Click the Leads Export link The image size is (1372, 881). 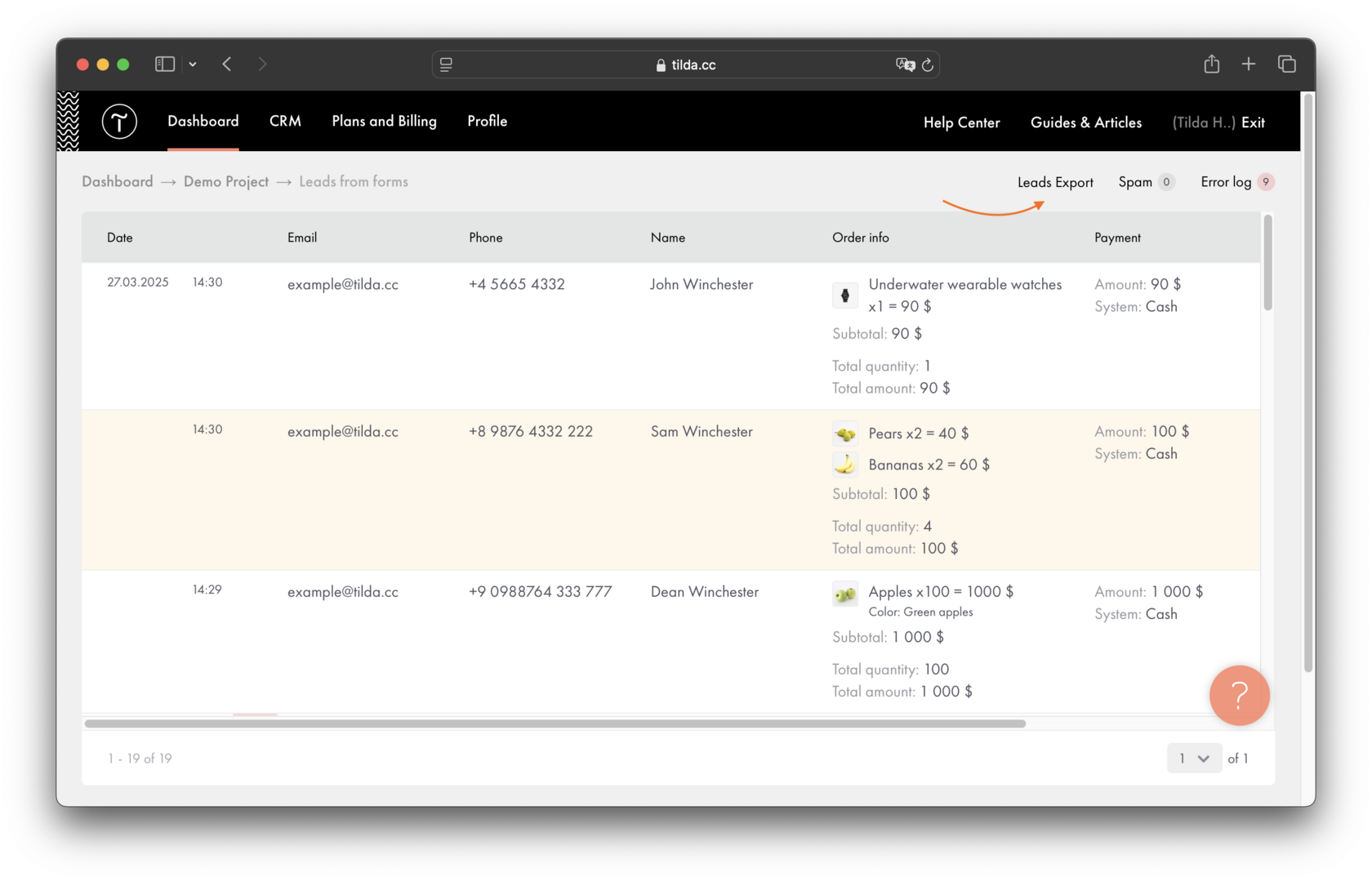tap(1054, 182)
